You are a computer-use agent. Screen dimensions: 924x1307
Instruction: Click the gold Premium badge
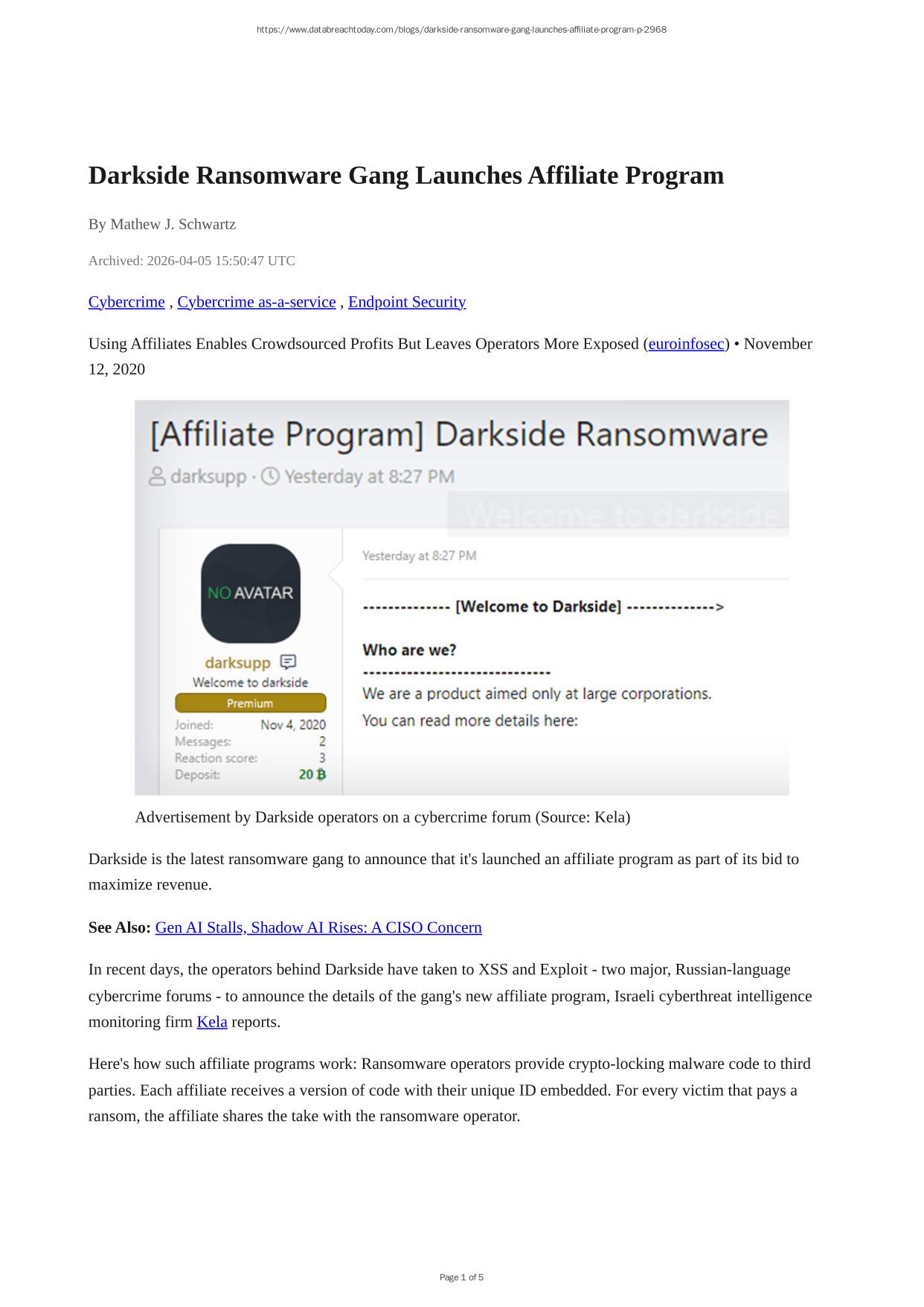click(250, 703)
